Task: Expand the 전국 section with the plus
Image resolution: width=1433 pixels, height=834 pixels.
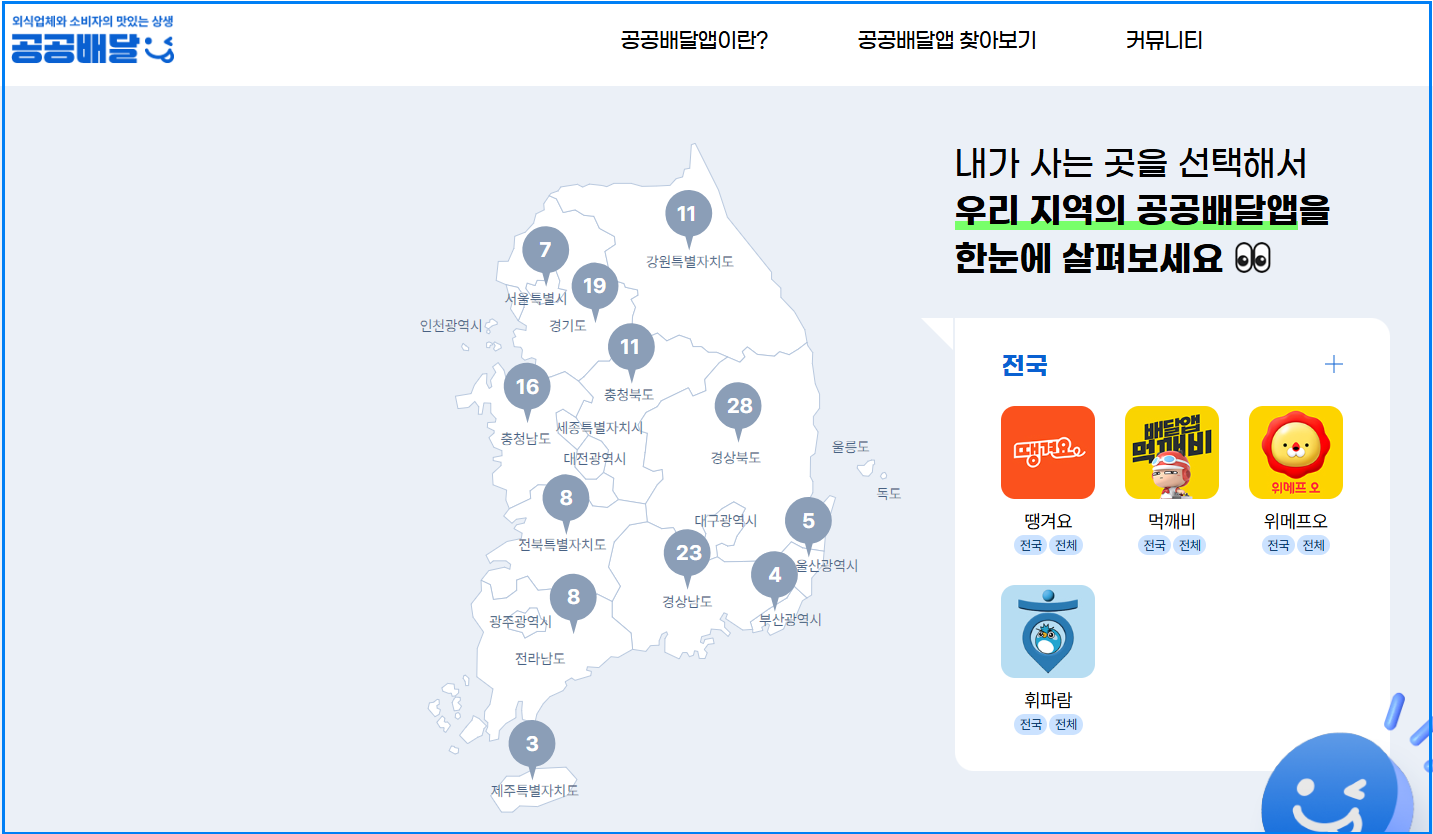Action: pos(1333,364)
